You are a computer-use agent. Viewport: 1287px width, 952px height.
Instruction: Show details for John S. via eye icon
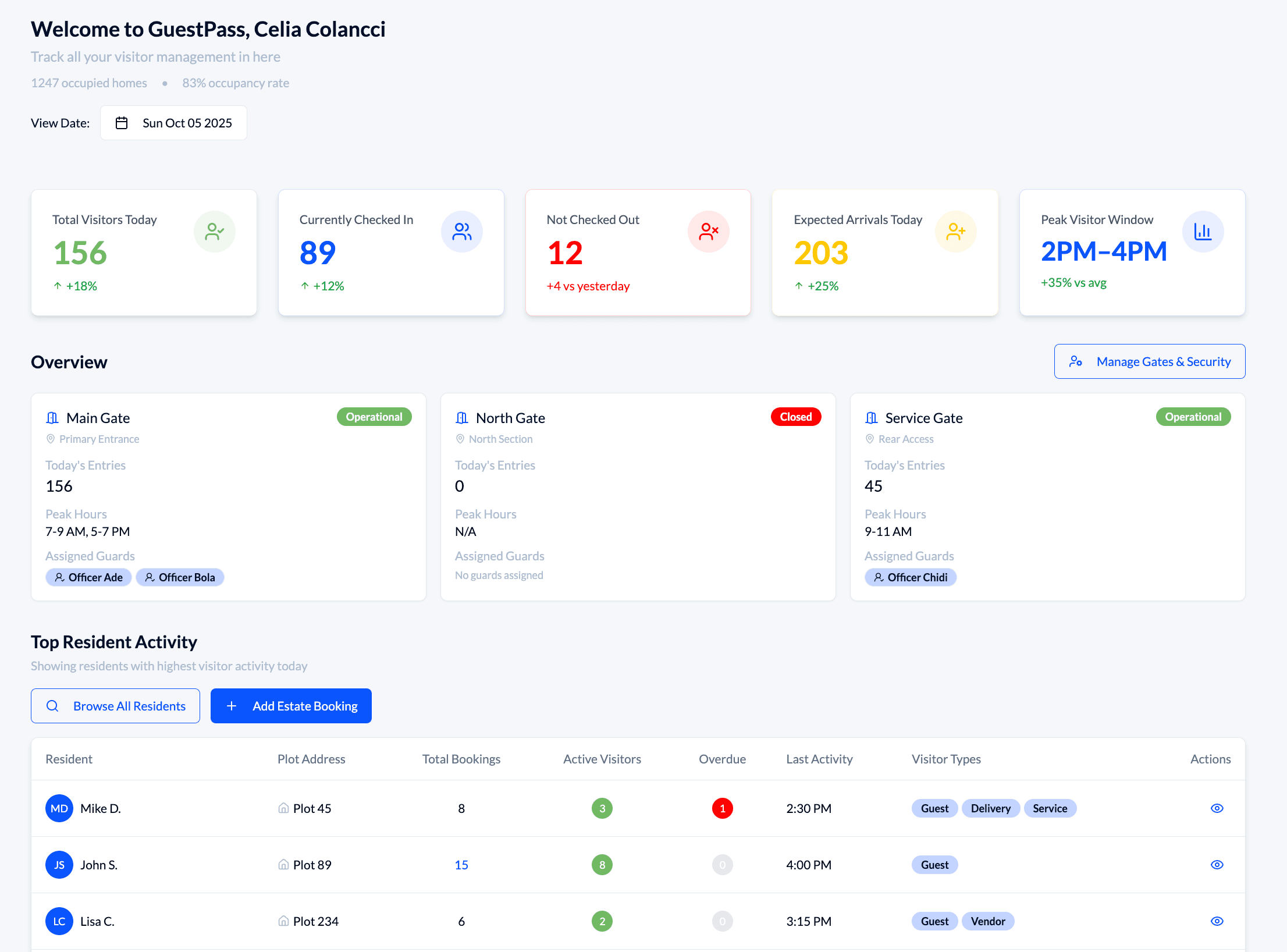pyautogui.click(x=1217, y=865)
